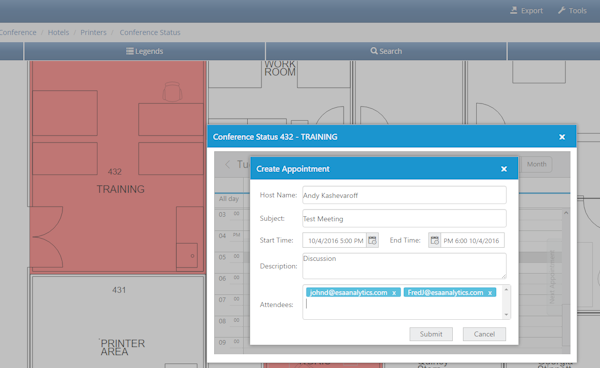
Task: Click the Host Name input field
Action: (404, 195)
